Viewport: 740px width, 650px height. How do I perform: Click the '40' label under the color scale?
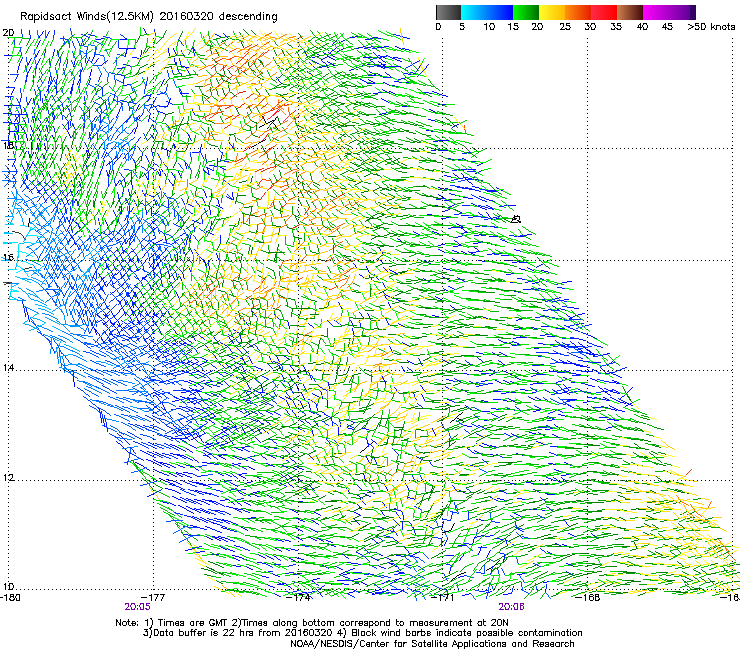pos(642,27)
